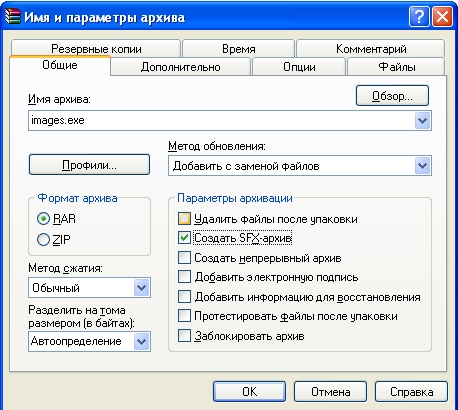This screenshot has height=410, width=458.
Task: Expand the volume size Автоопределение dropdown arrow
Action: point(142,341)
